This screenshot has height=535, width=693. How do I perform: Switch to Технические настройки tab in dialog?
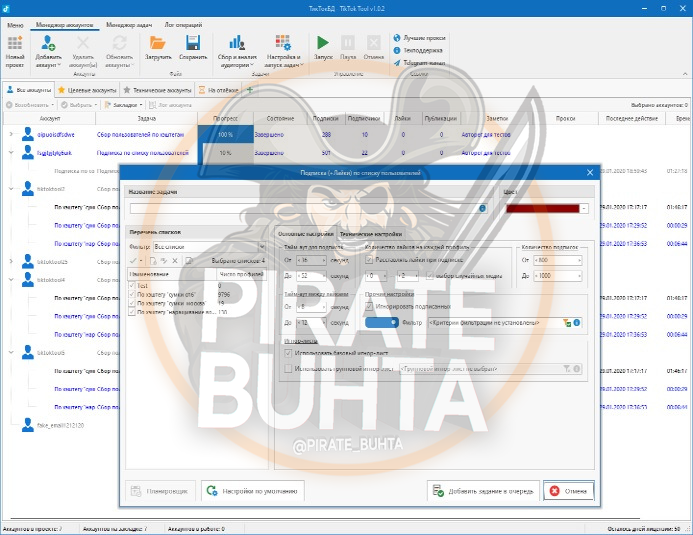(371, 234)
